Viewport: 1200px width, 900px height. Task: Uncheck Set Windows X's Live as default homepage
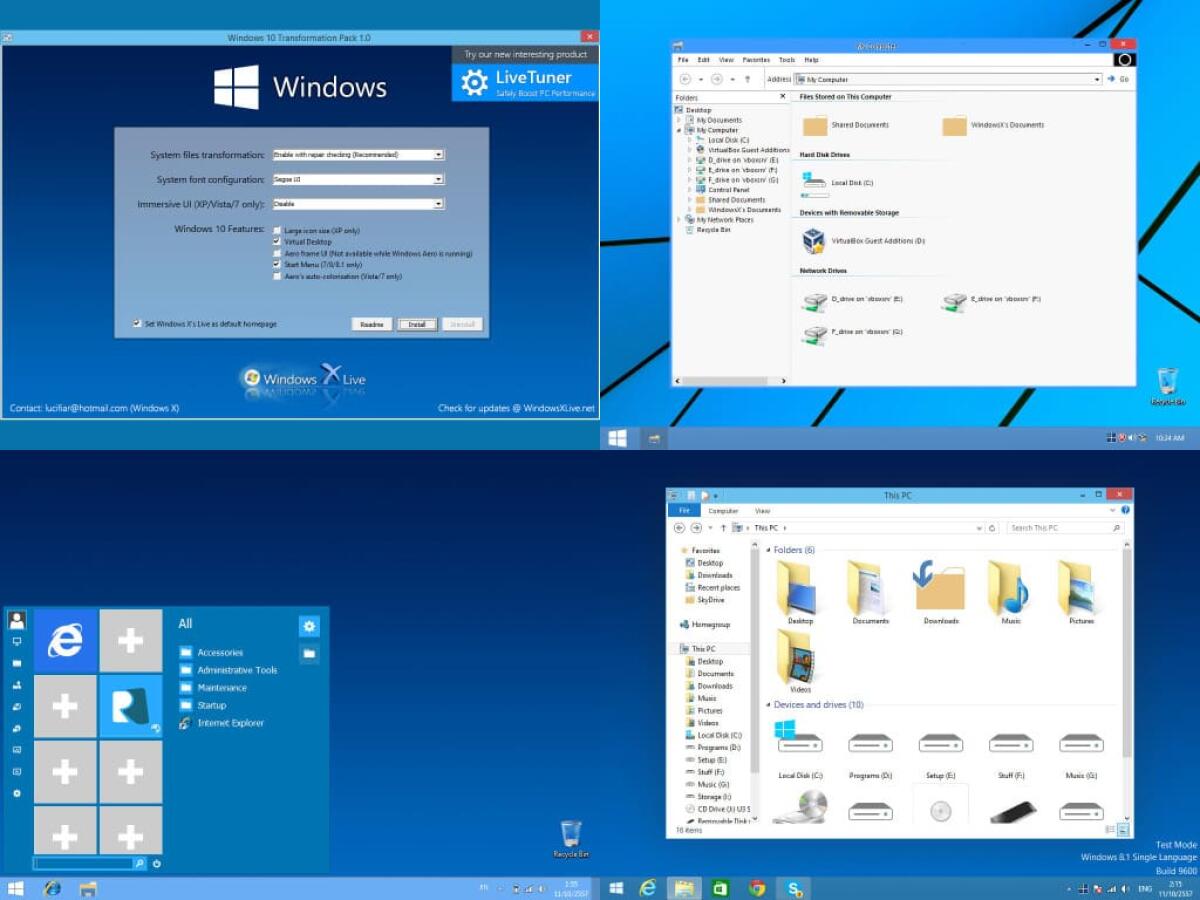pyautogui.click(x=135, y=324)
